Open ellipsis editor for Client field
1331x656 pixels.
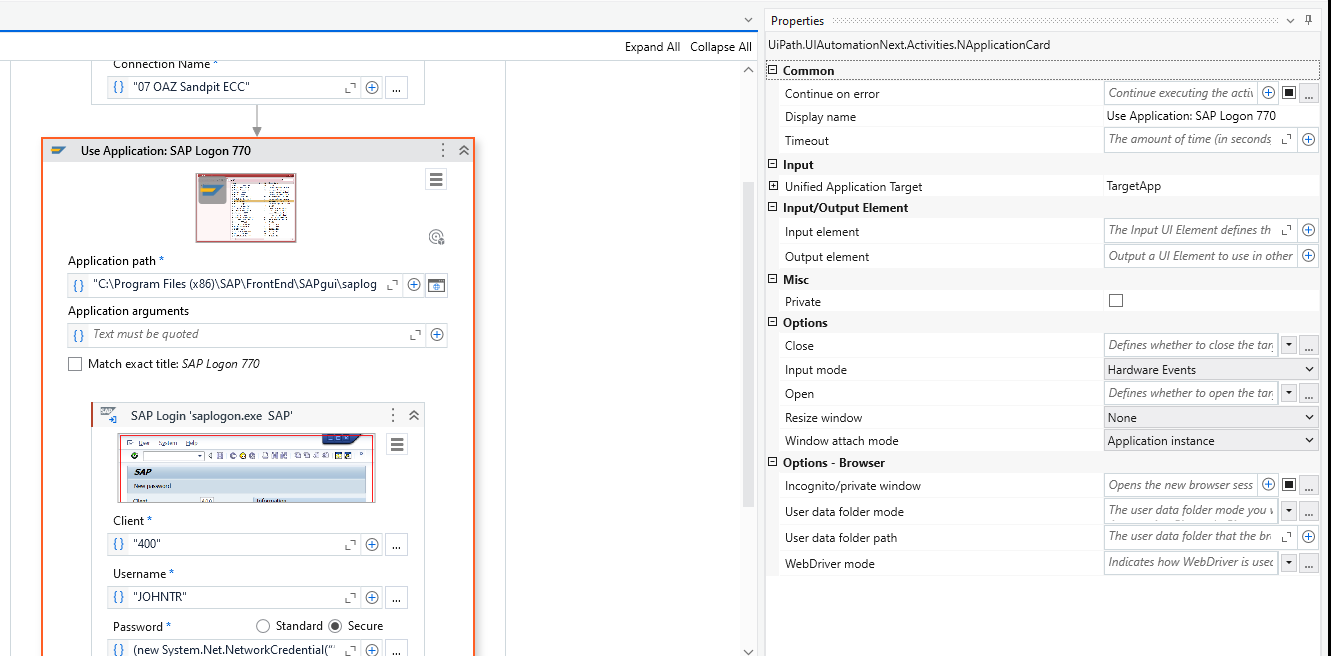click(x=397, y=545)
